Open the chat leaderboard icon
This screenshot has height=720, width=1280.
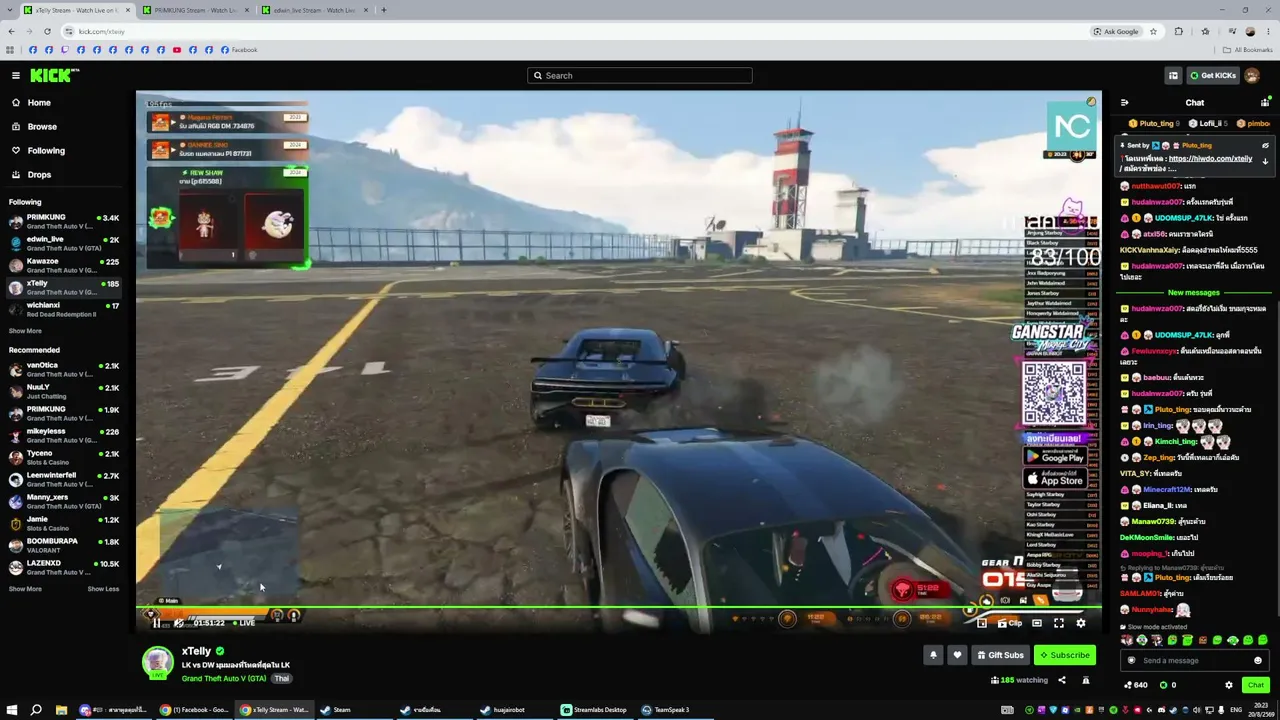(1265, 102)
